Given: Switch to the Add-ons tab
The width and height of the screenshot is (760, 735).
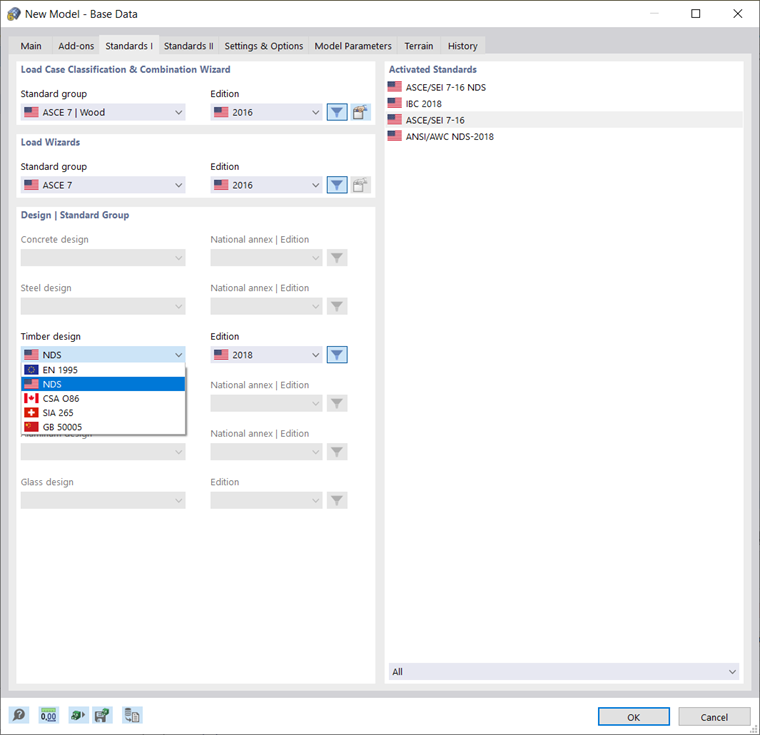Looking at the screenshot, I should 76,46.
